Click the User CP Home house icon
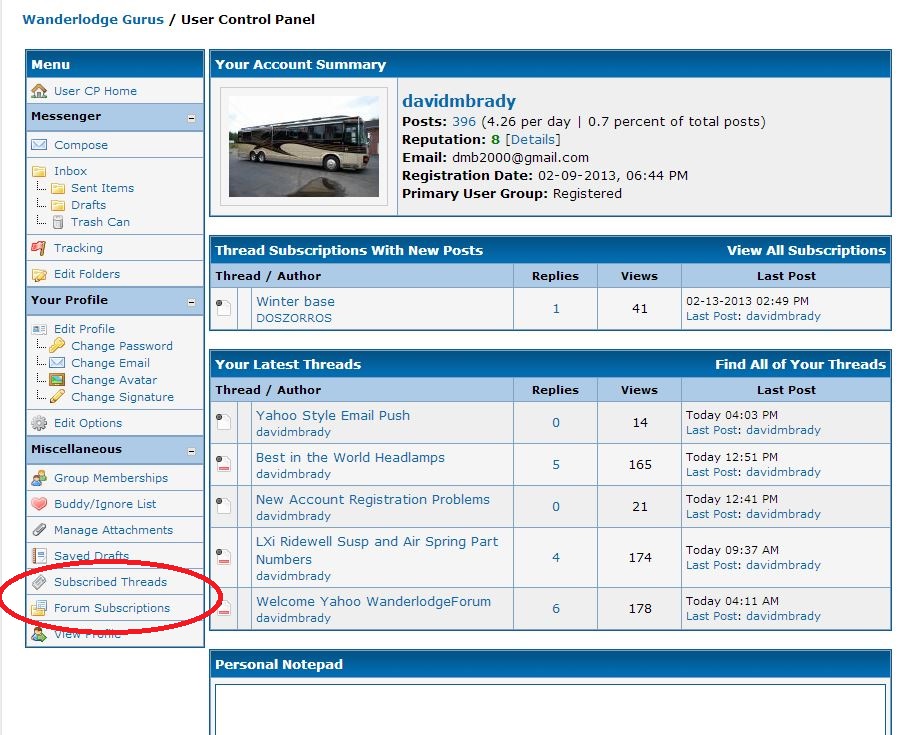 pos(39,91)
